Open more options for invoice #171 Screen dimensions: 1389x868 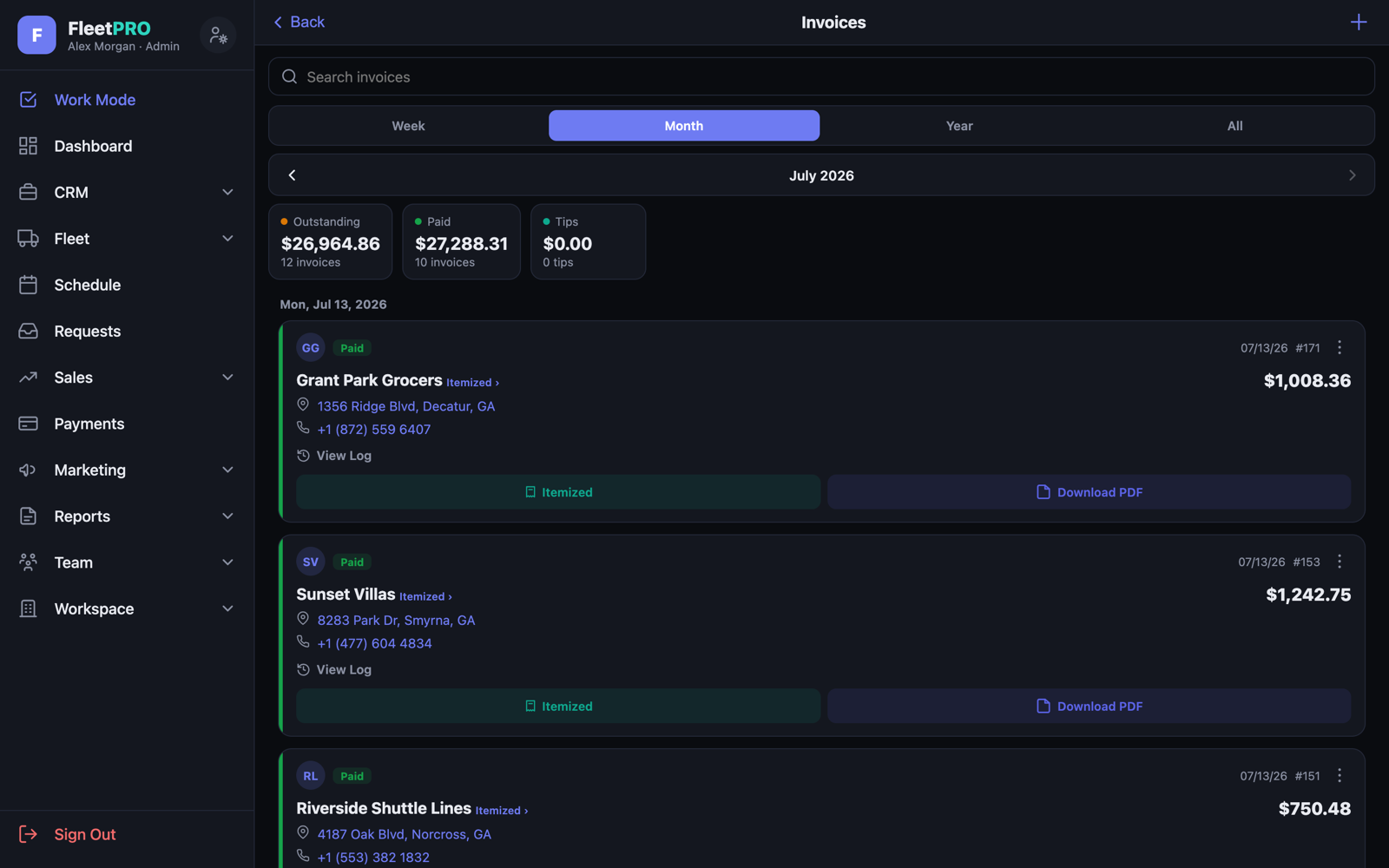[1340, 347]
